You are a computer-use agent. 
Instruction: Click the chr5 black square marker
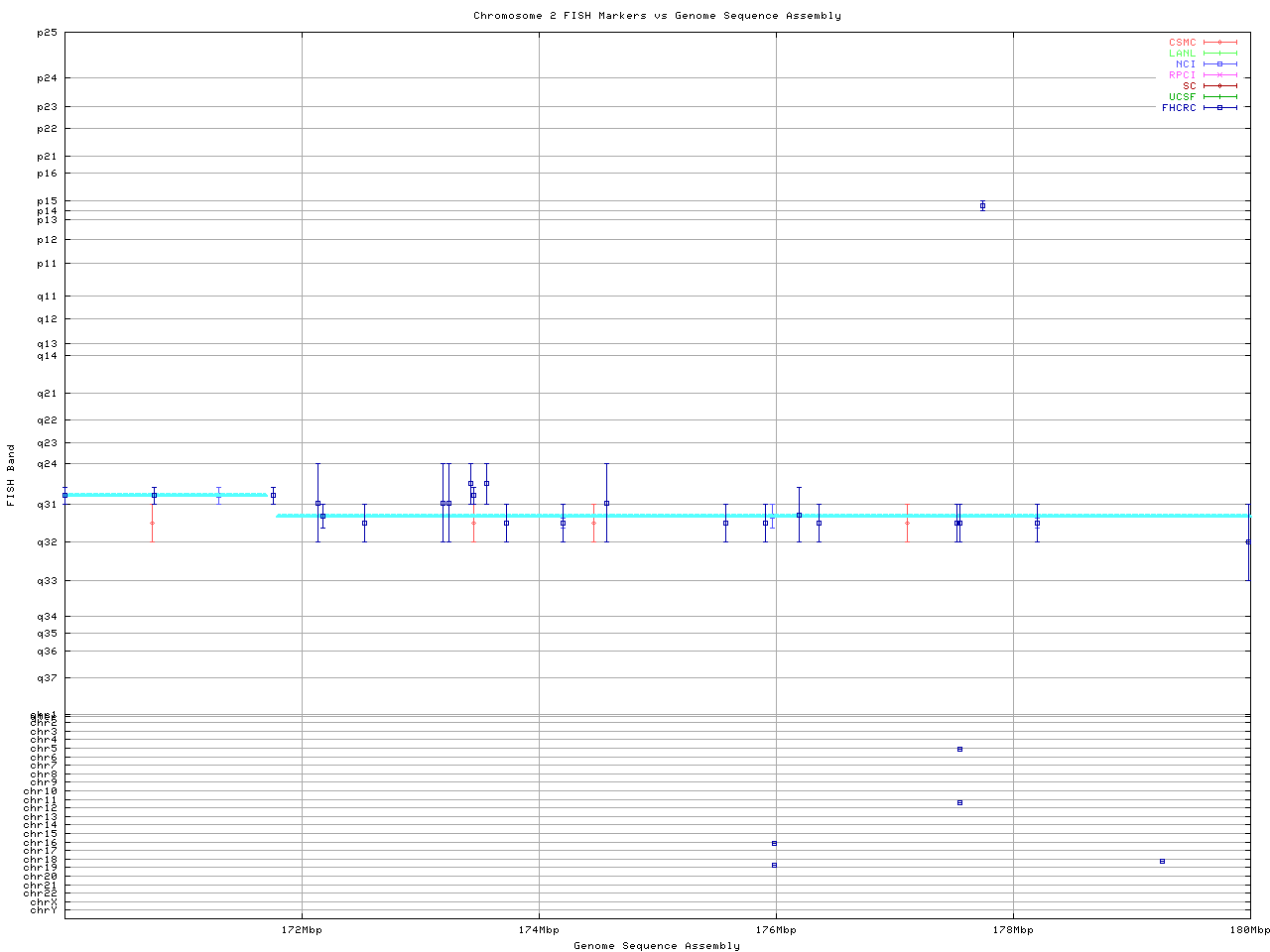(959, 749)
